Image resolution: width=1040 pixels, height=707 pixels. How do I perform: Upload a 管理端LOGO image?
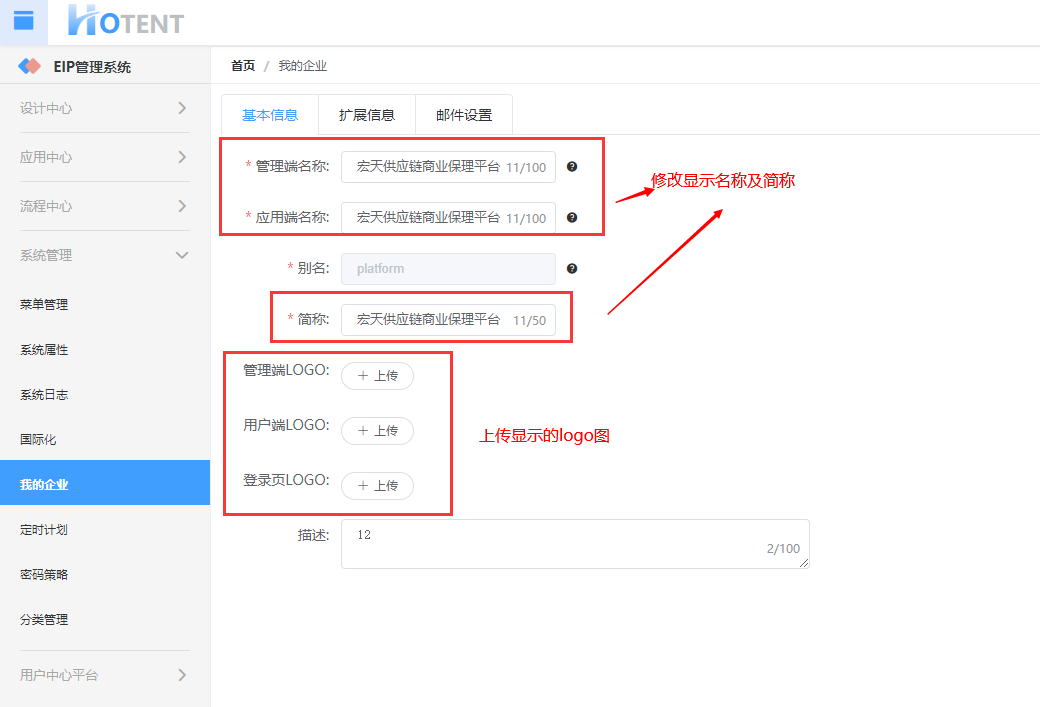click(377, 376)
